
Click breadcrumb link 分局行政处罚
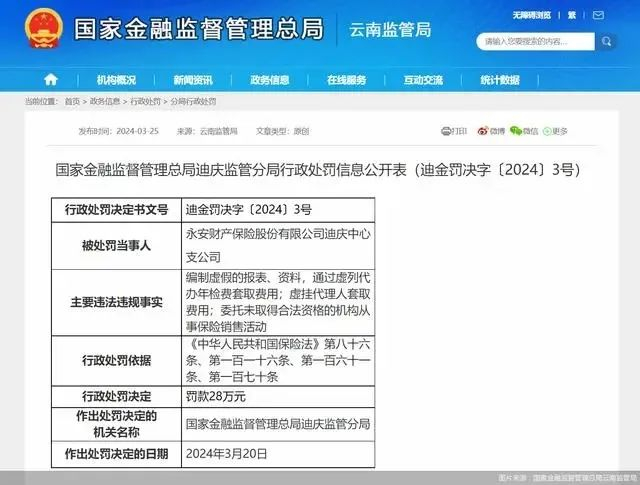click(193, 101)
